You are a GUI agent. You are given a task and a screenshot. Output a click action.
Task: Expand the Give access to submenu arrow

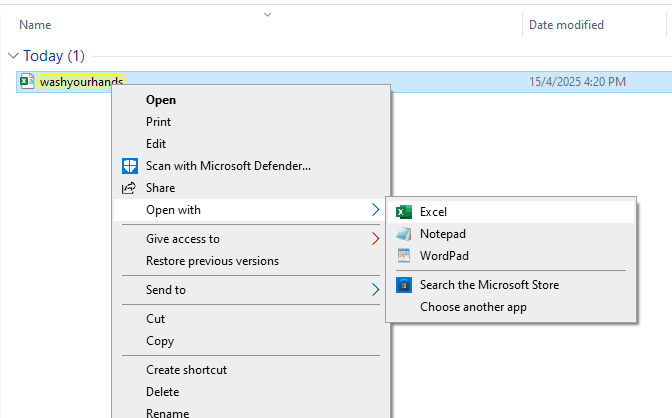(375, 239)
